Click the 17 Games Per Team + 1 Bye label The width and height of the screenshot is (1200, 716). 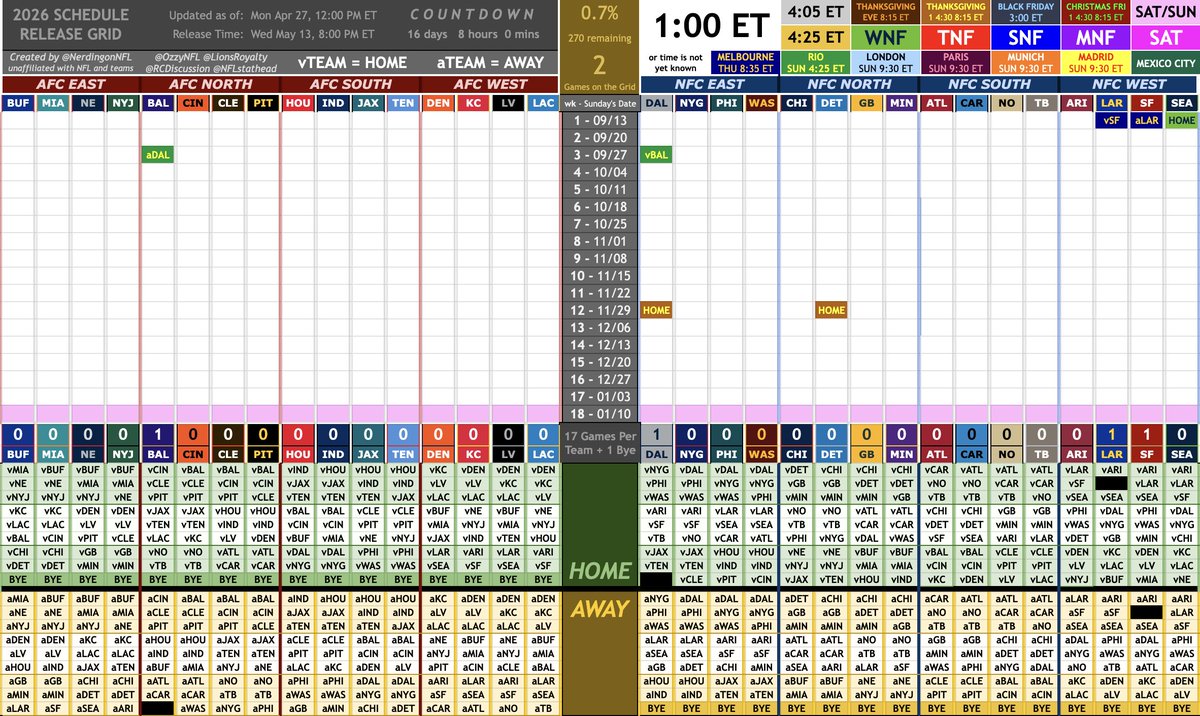point(600,442)
